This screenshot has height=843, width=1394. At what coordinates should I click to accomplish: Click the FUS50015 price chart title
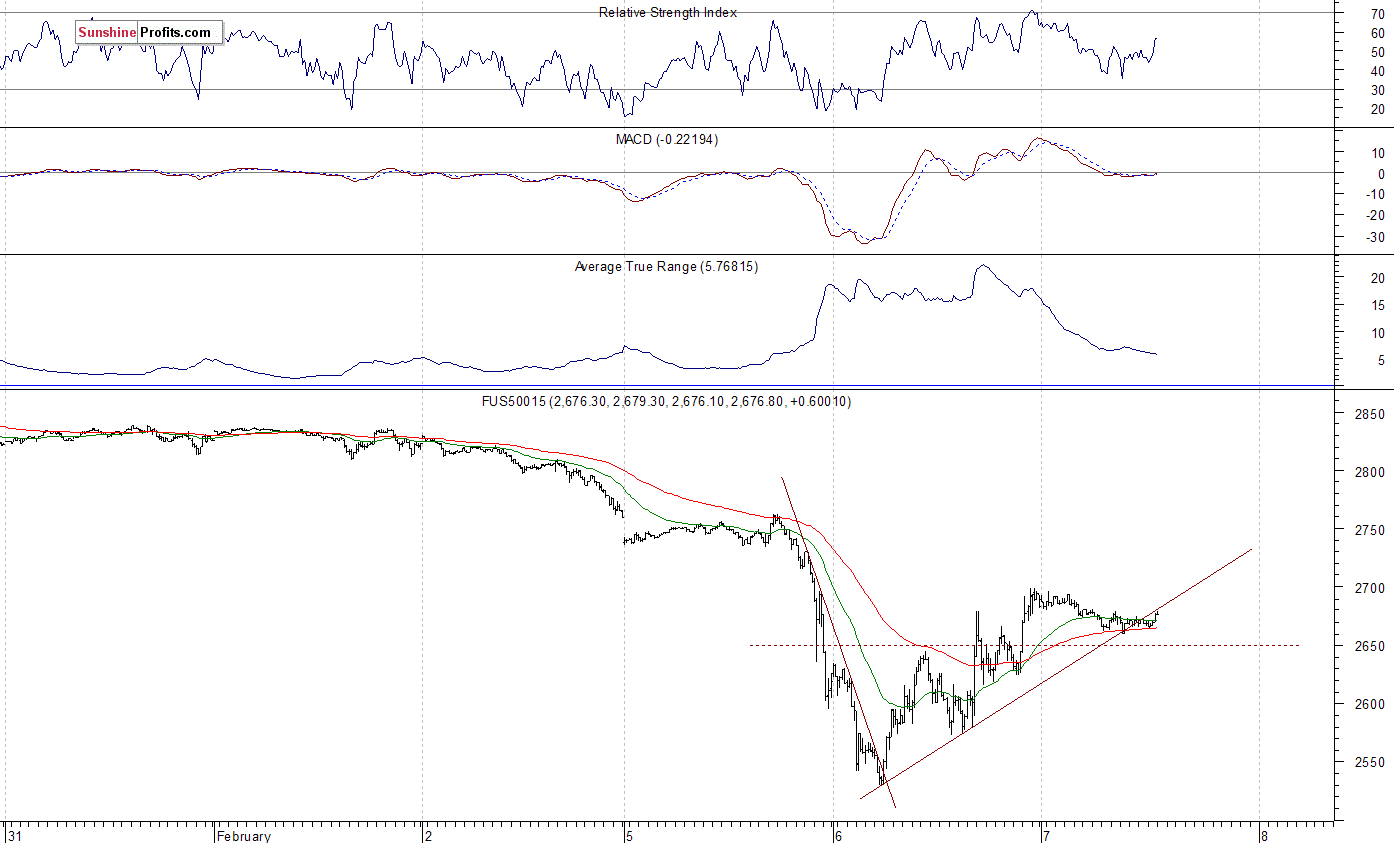[x=666, y=401]
